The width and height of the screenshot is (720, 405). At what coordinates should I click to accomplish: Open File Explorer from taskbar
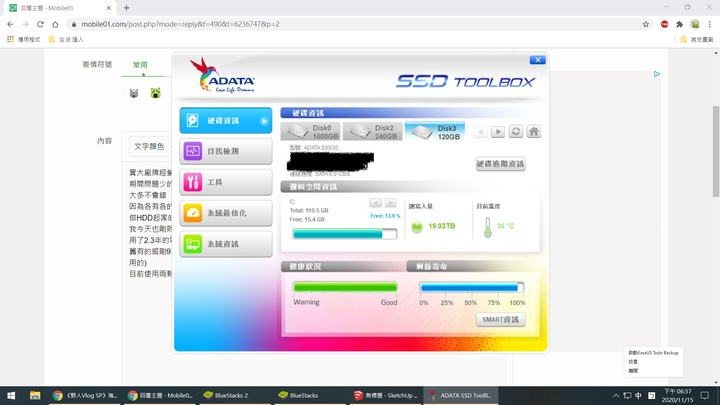point(35,395)
